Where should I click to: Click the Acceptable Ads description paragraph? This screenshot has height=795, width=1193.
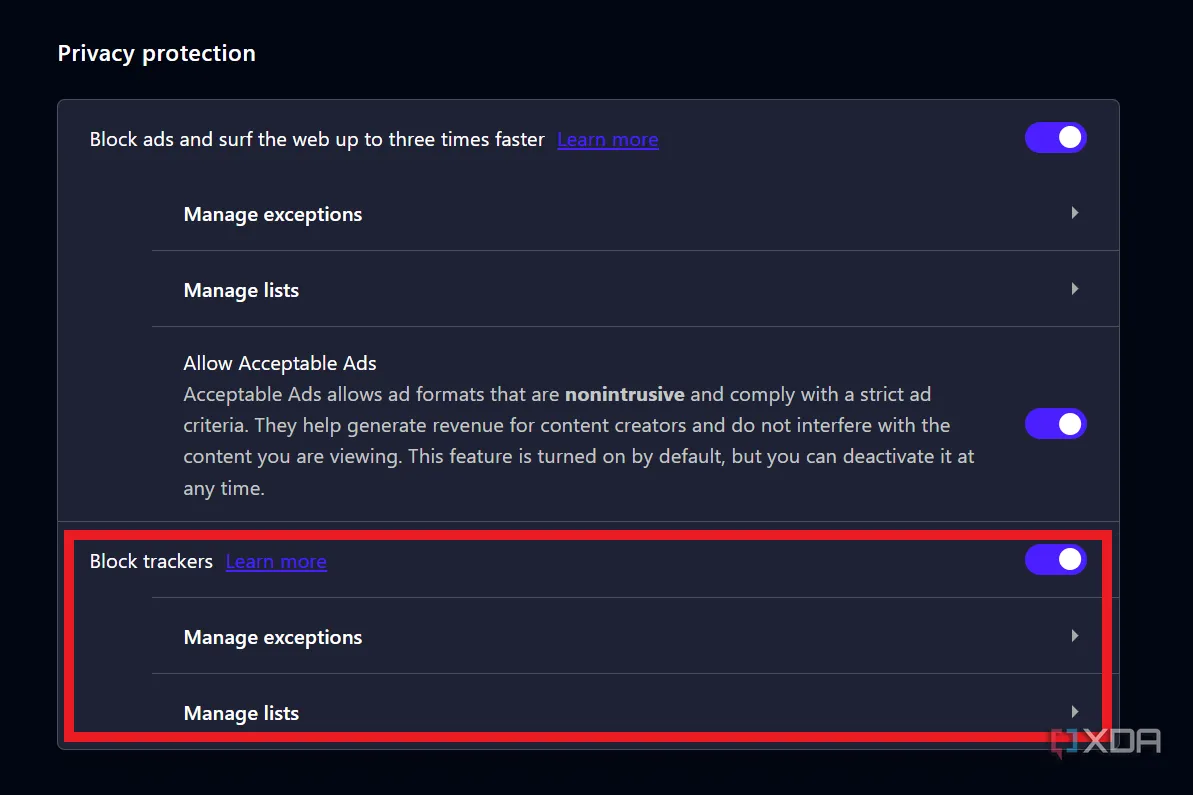(570, 442)
